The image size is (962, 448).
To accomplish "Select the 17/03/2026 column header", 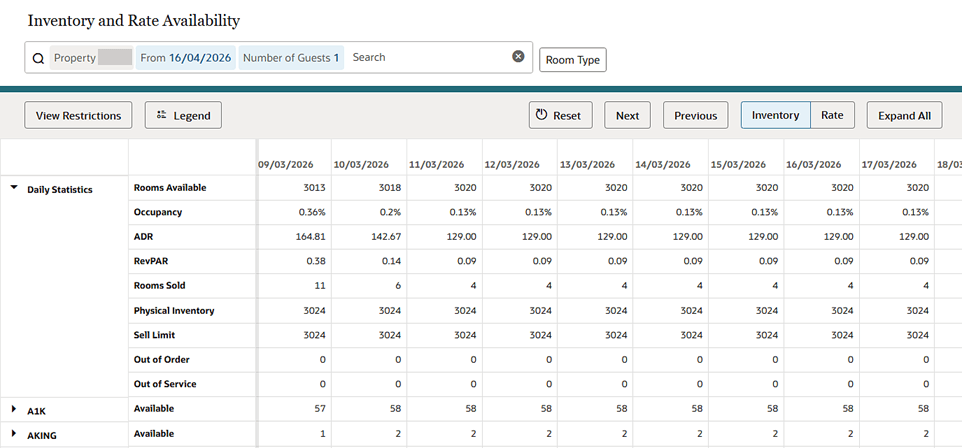I will 890,164.
